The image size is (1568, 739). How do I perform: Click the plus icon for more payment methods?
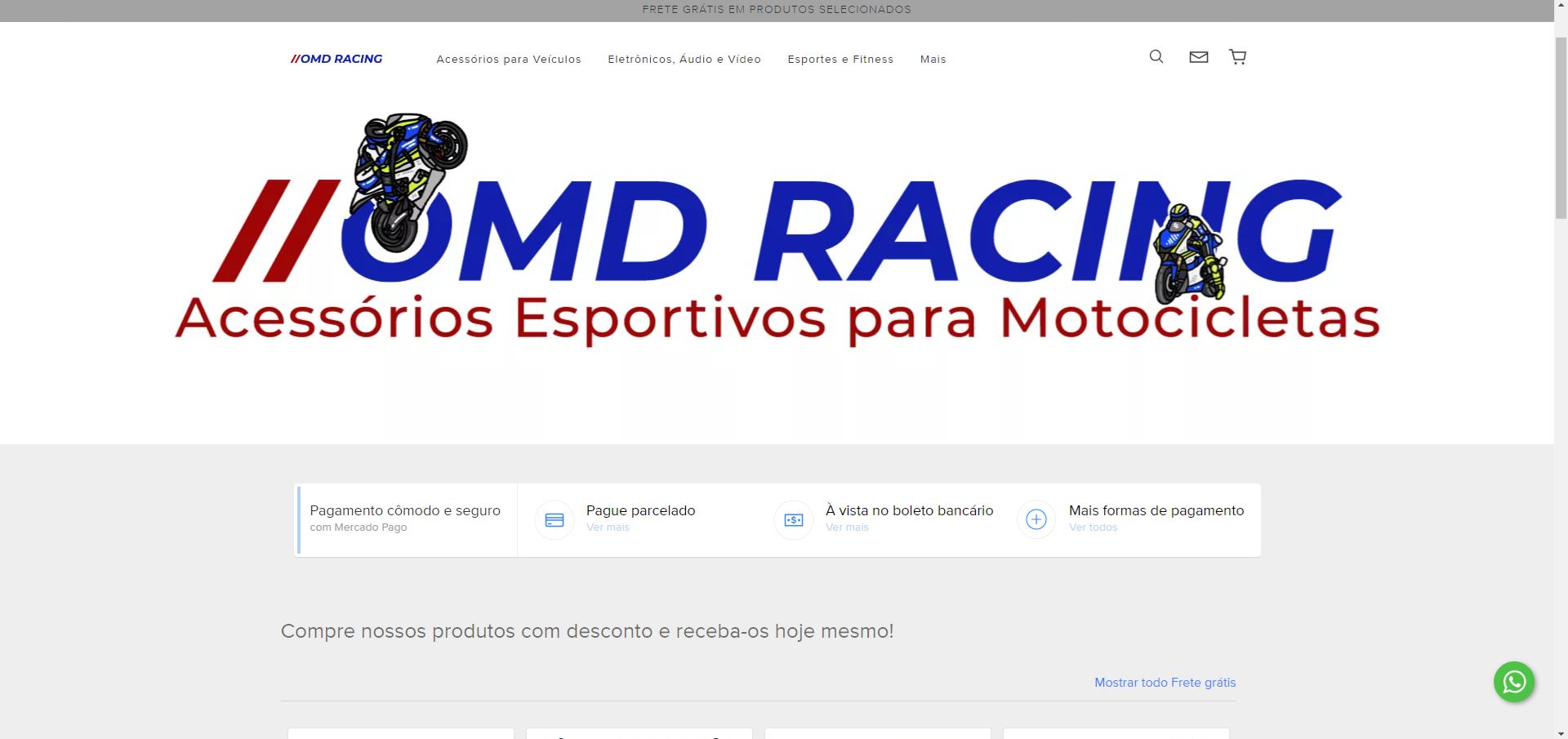pyautogui.click(x=1036, y=519)
